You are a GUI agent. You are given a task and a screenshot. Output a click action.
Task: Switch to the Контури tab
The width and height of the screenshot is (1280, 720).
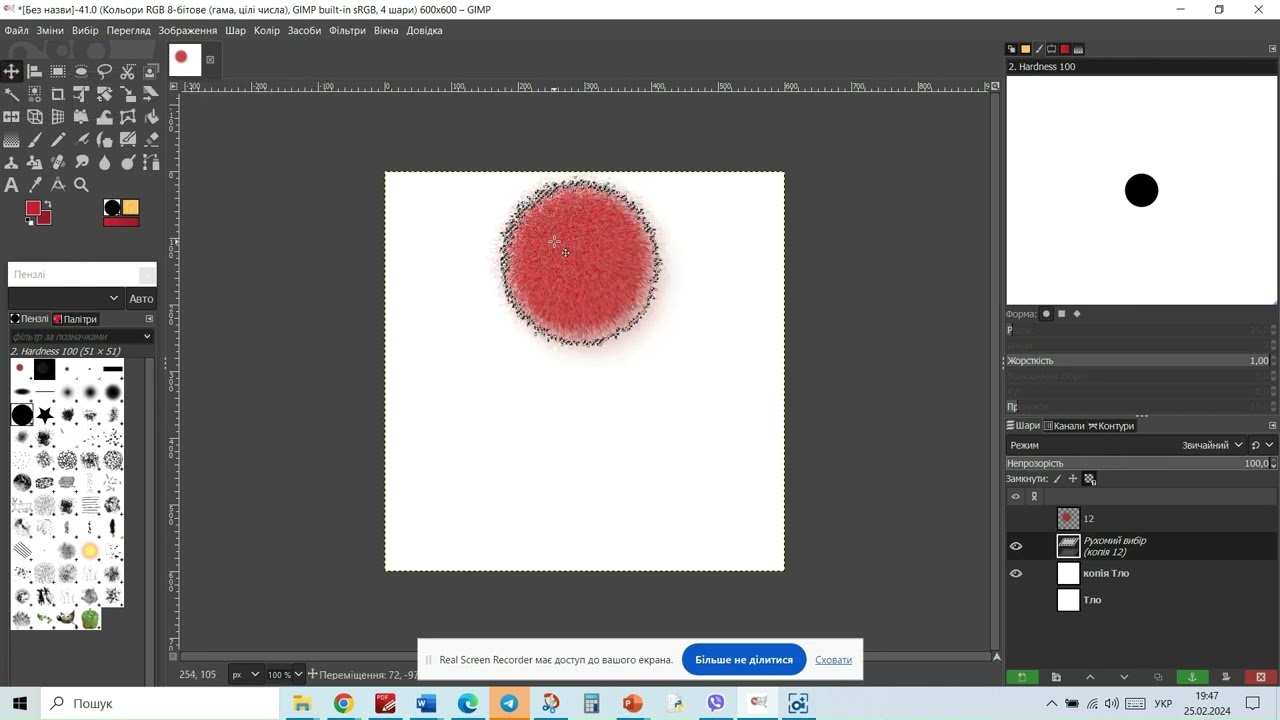(x=1111, y=426)
